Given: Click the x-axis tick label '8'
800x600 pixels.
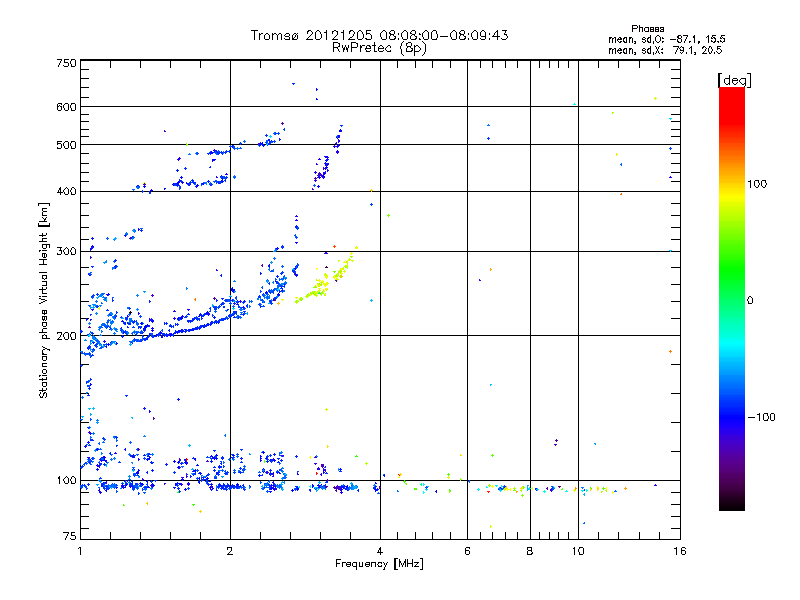Looking at the screenshot, I should [530, 551].
